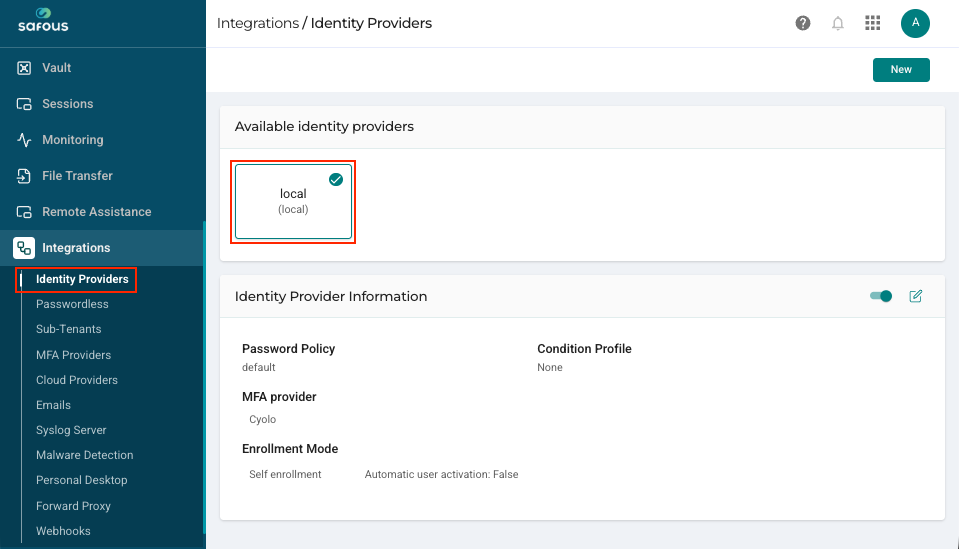This screenshot has height=549, width=959.
Task: Select the local identity provider card
Action: [x=293, y=201]
